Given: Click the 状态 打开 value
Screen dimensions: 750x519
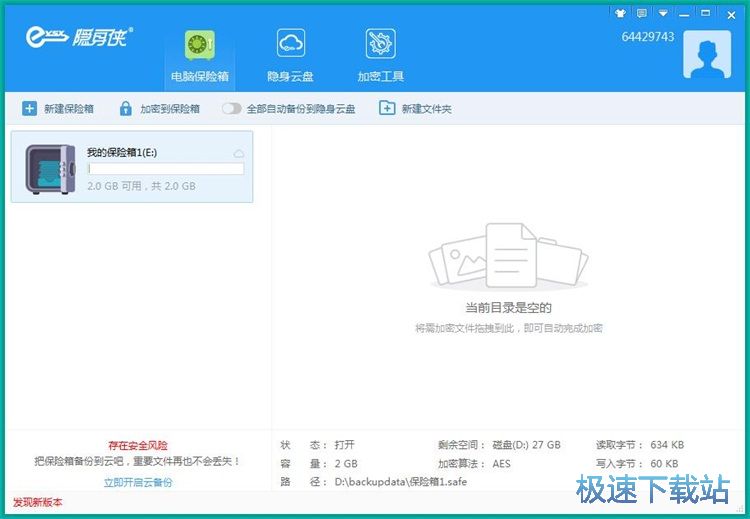Looking at the screenshot, I should [344, 445].
